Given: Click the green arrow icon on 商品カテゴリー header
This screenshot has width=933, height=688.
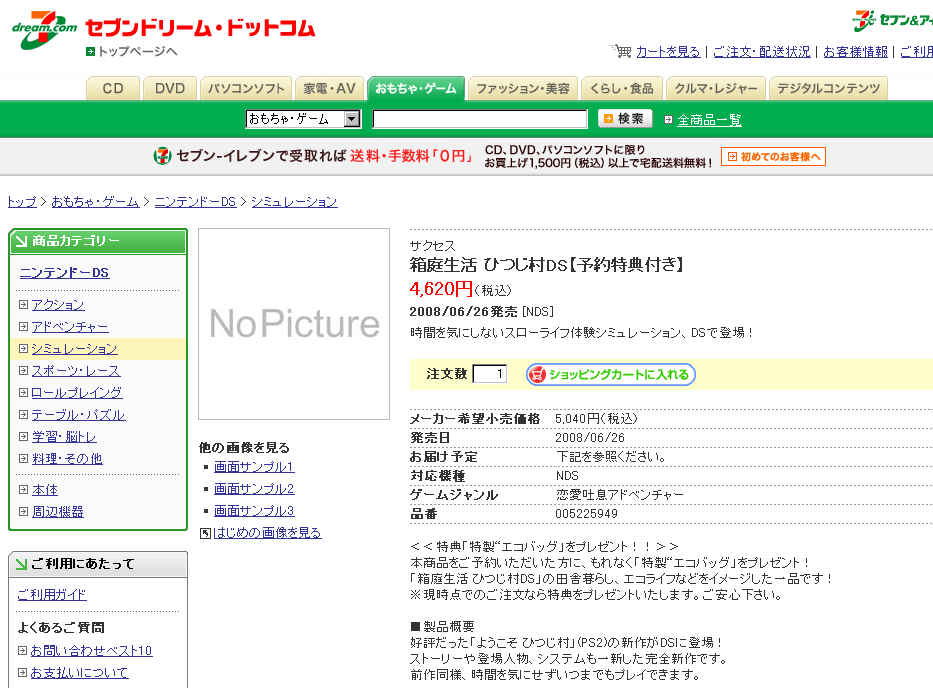Looking at the screenshot, I should [22, 241].
